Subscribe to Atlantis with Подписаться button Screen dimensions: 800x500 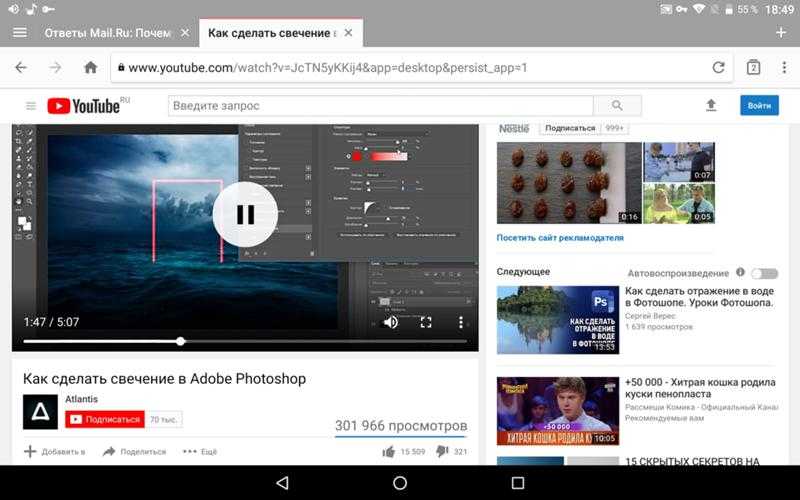pos(105,419)
